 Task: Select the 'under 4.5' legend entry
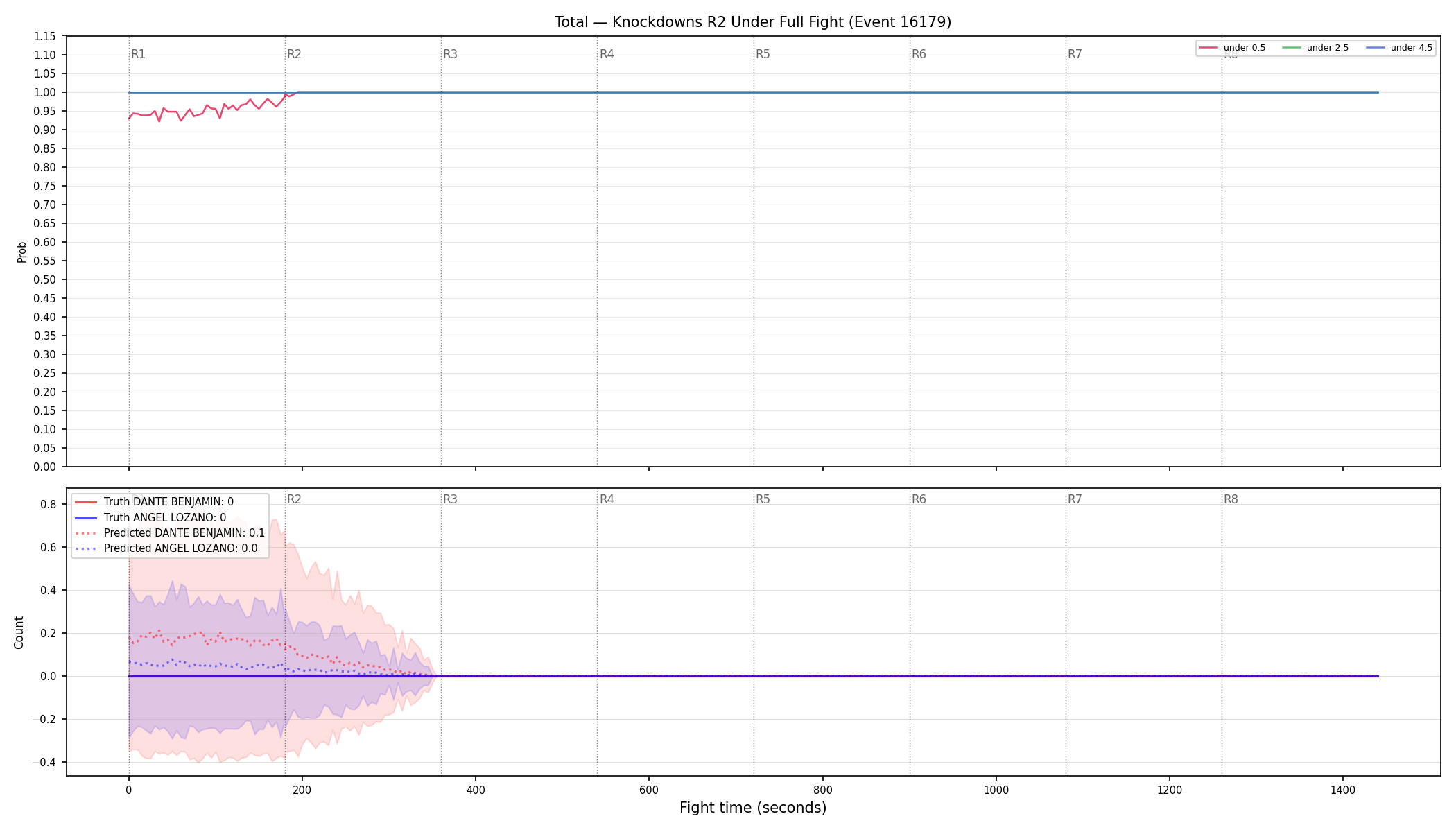coord(1400,48)
